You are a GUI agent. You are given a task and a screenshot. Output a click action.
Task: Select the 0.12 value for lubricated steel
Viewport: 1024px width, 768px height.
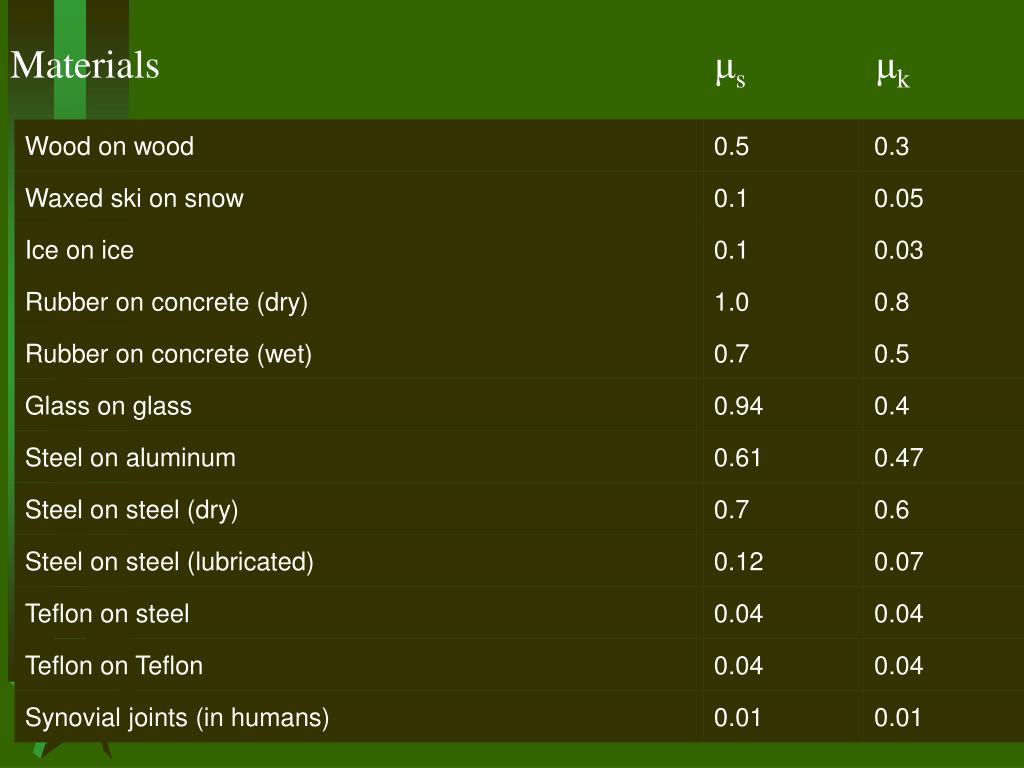pos(739,562)
